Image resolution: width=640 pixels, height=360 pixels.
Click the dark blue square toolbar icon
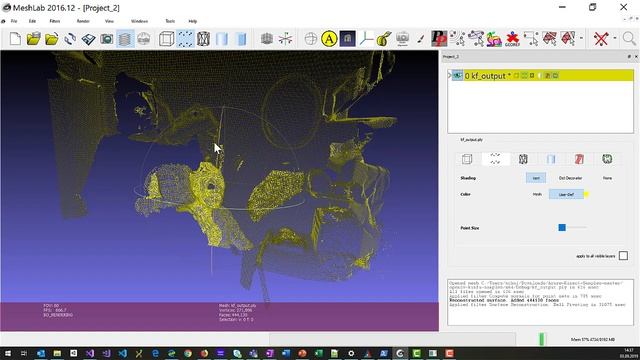pos(347,39)
